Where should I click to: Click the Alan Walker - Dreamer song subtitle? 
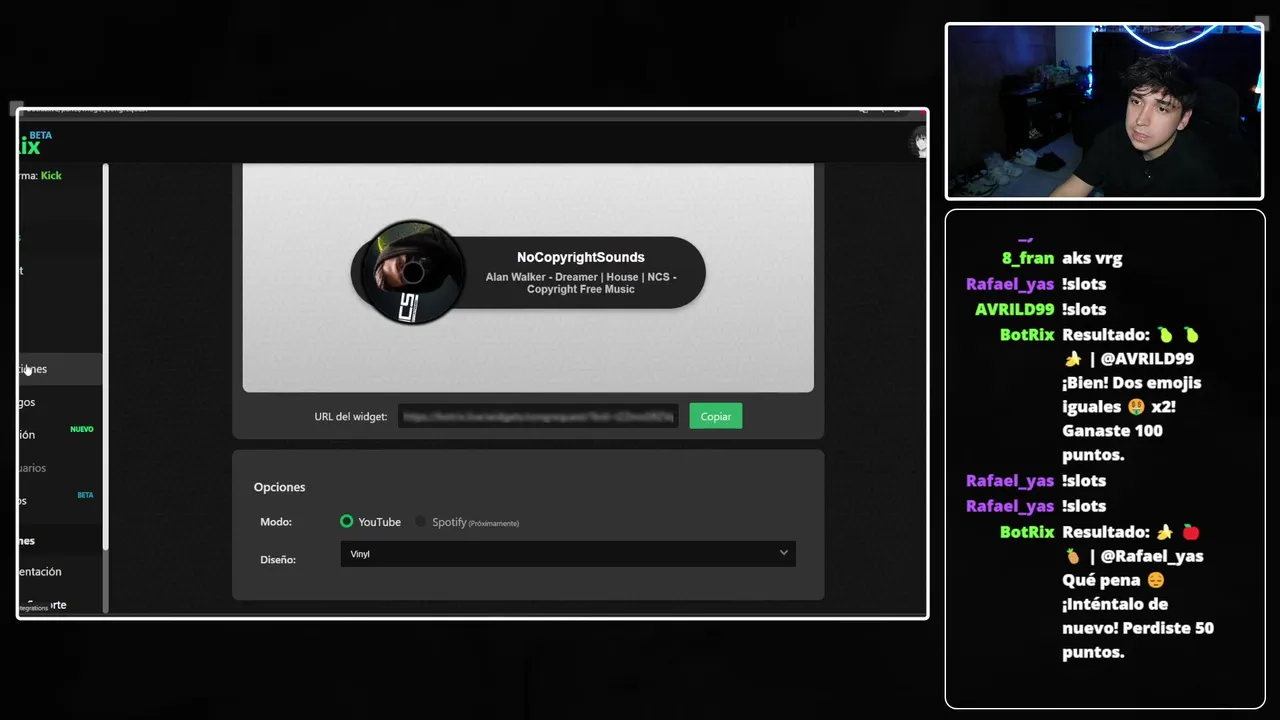[x=581, y=283]
